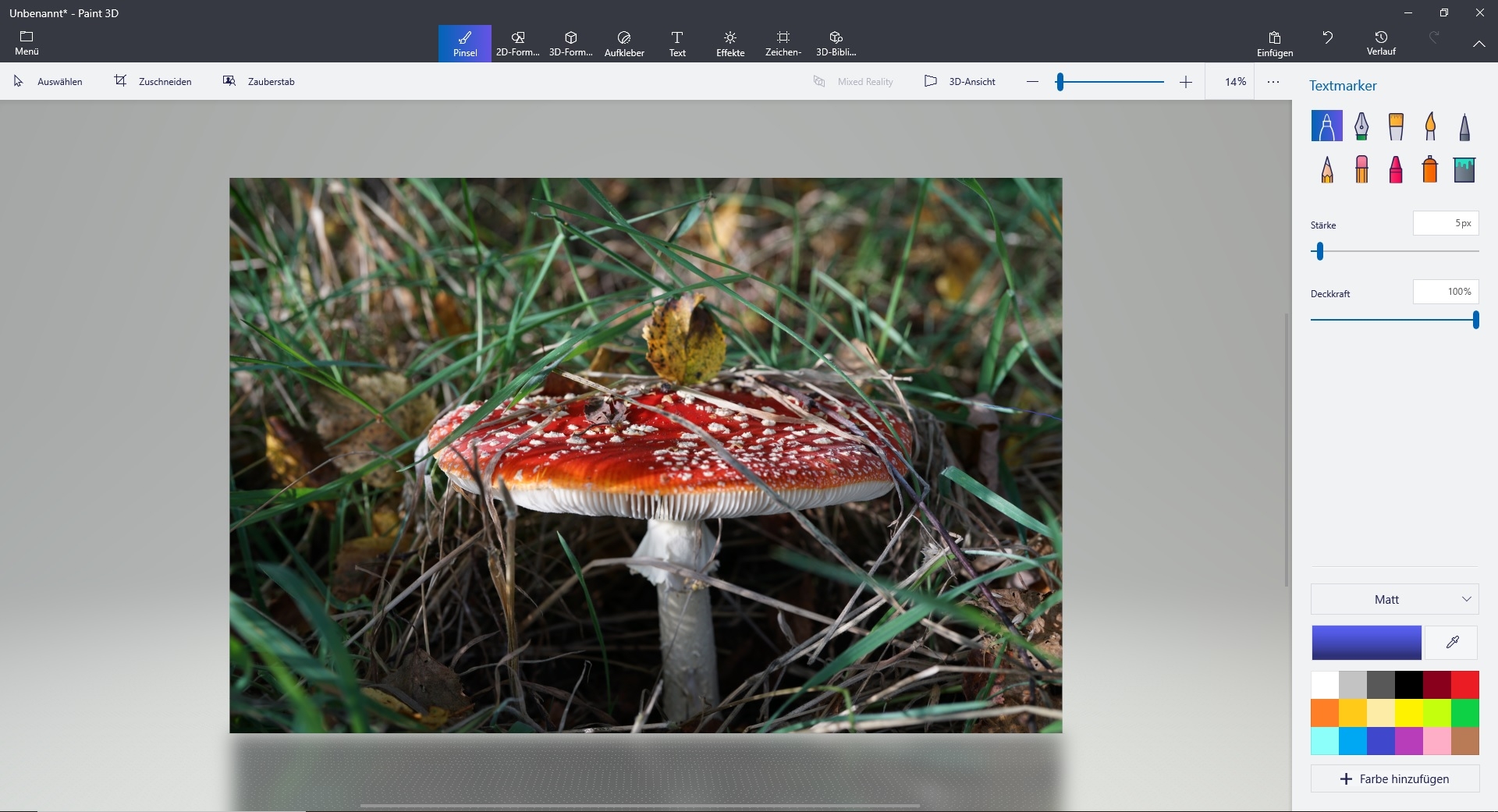
Task: Select the eraser tool
Action: click(1361, 168)
